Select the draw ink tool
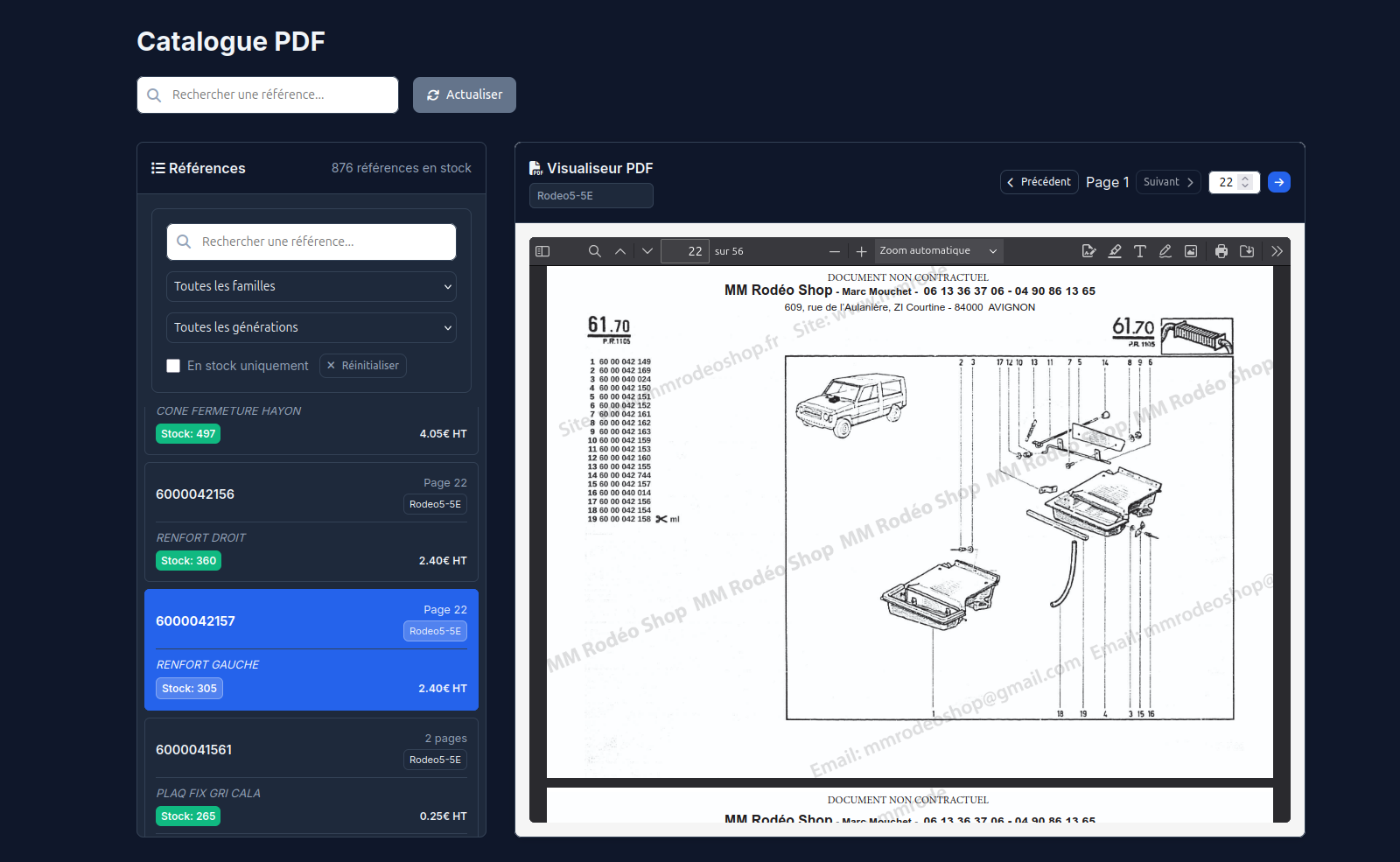1400x862 pixels. pos(1165,251)
